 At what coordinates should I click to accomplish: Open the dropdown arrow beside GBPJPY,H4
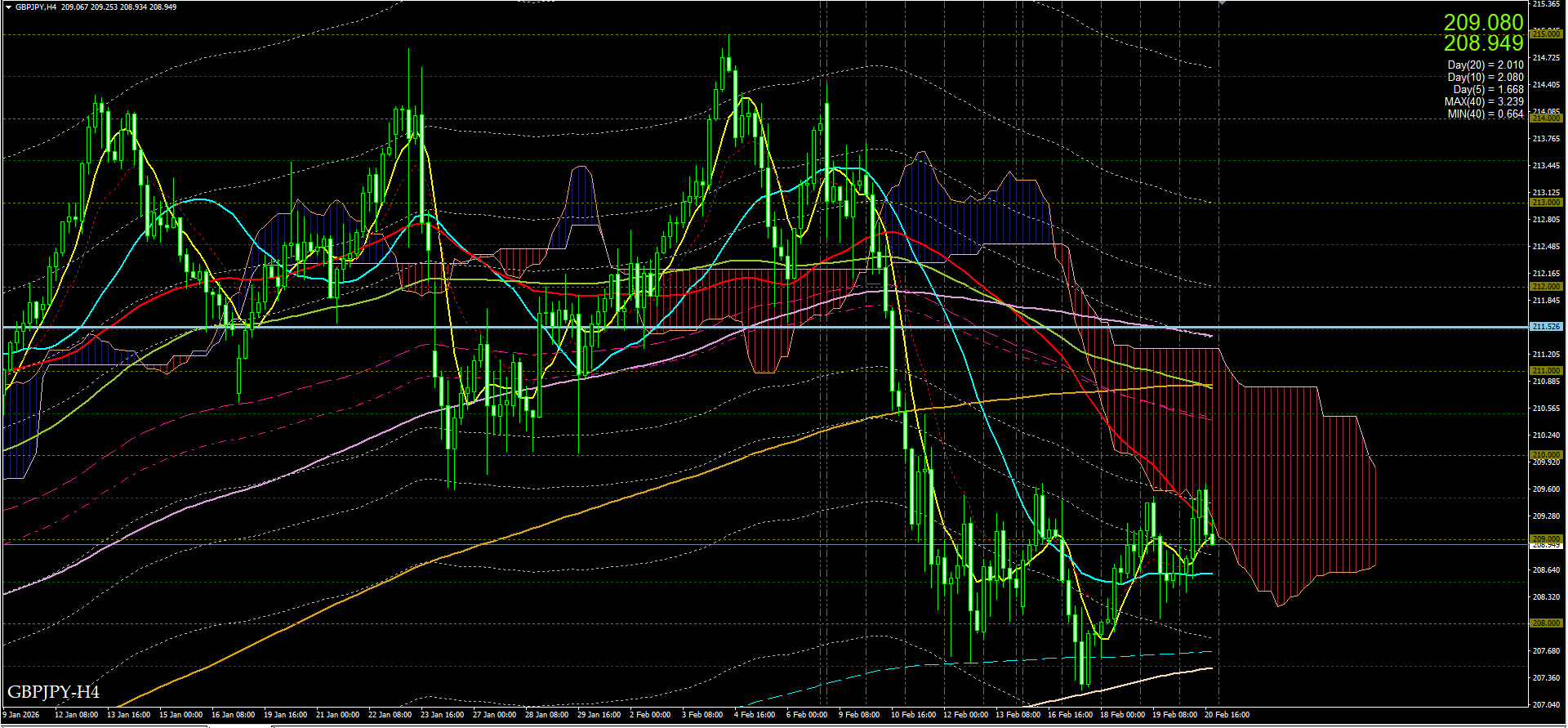tap(8, 7)
